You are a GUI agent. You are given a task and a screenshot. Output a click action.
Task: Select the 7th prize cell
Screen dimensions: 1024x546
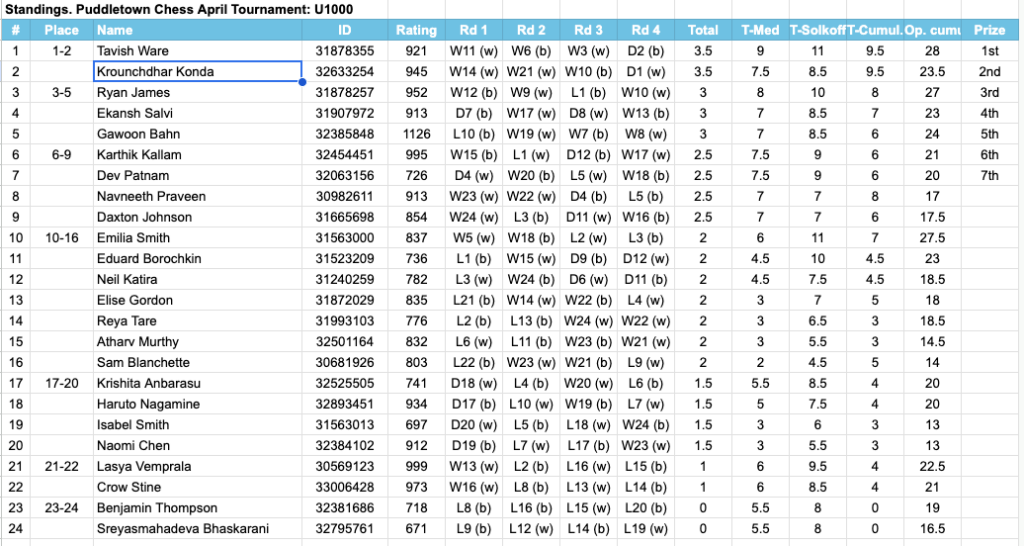989,176
